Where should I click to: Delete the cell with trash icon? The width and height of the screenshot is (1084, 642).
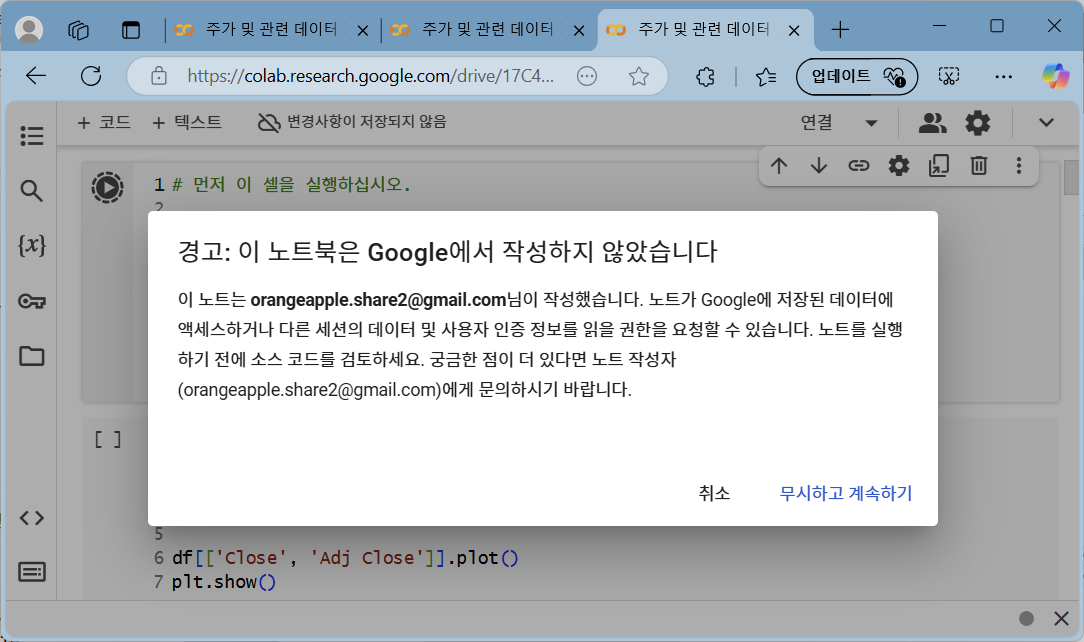coord(979,166)
